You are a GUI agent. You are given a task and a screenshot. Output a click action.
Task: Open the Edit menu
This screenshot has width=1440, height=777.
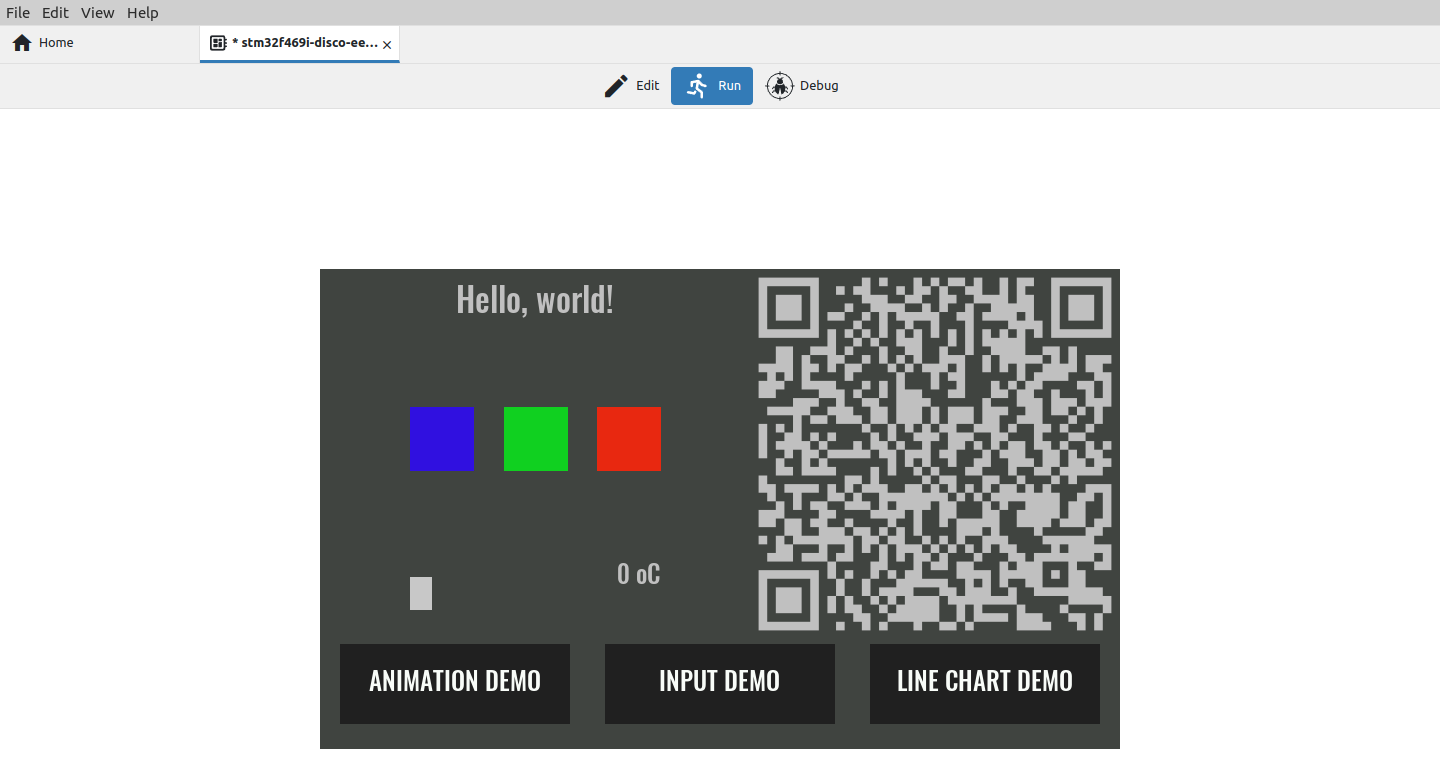tap(55, 13)
